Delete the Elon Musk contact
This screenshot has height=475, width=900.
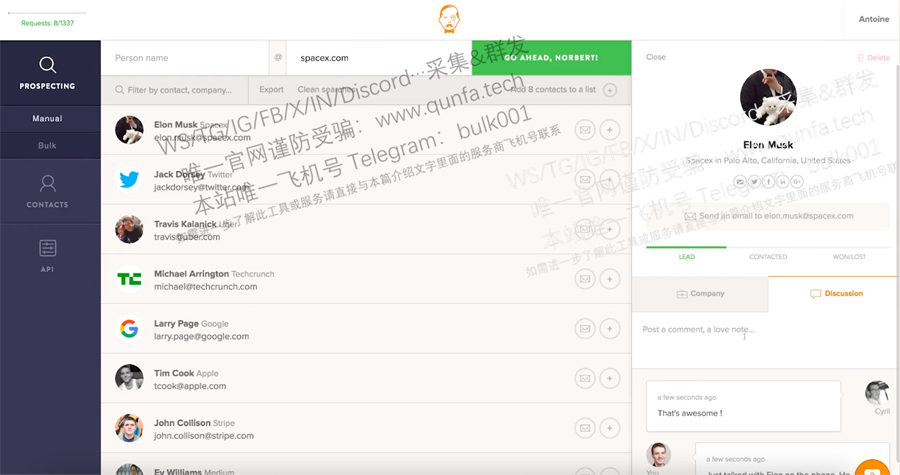click(874, 57)
